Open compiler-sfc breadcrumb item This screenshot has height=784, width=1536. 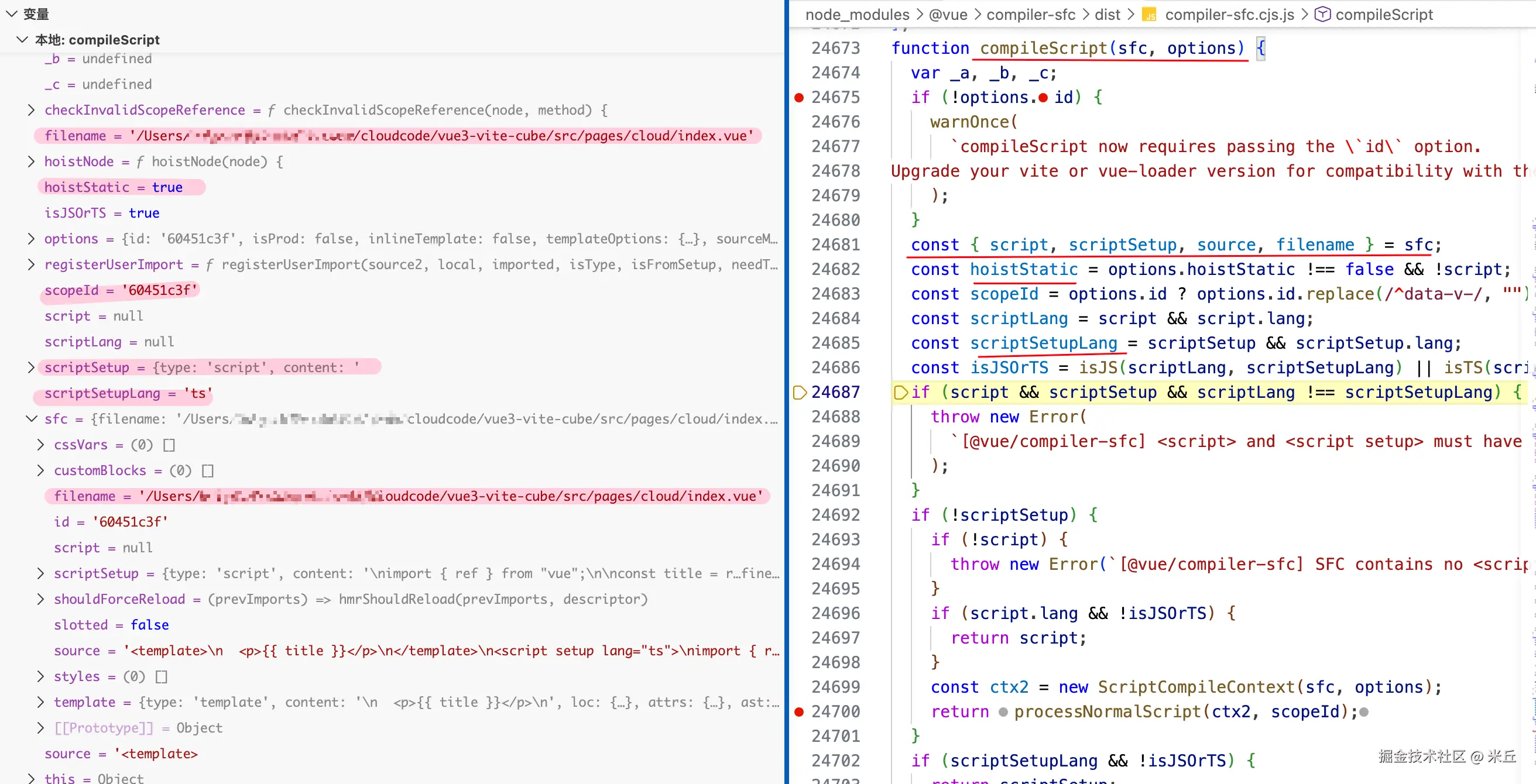[1030, 15]
